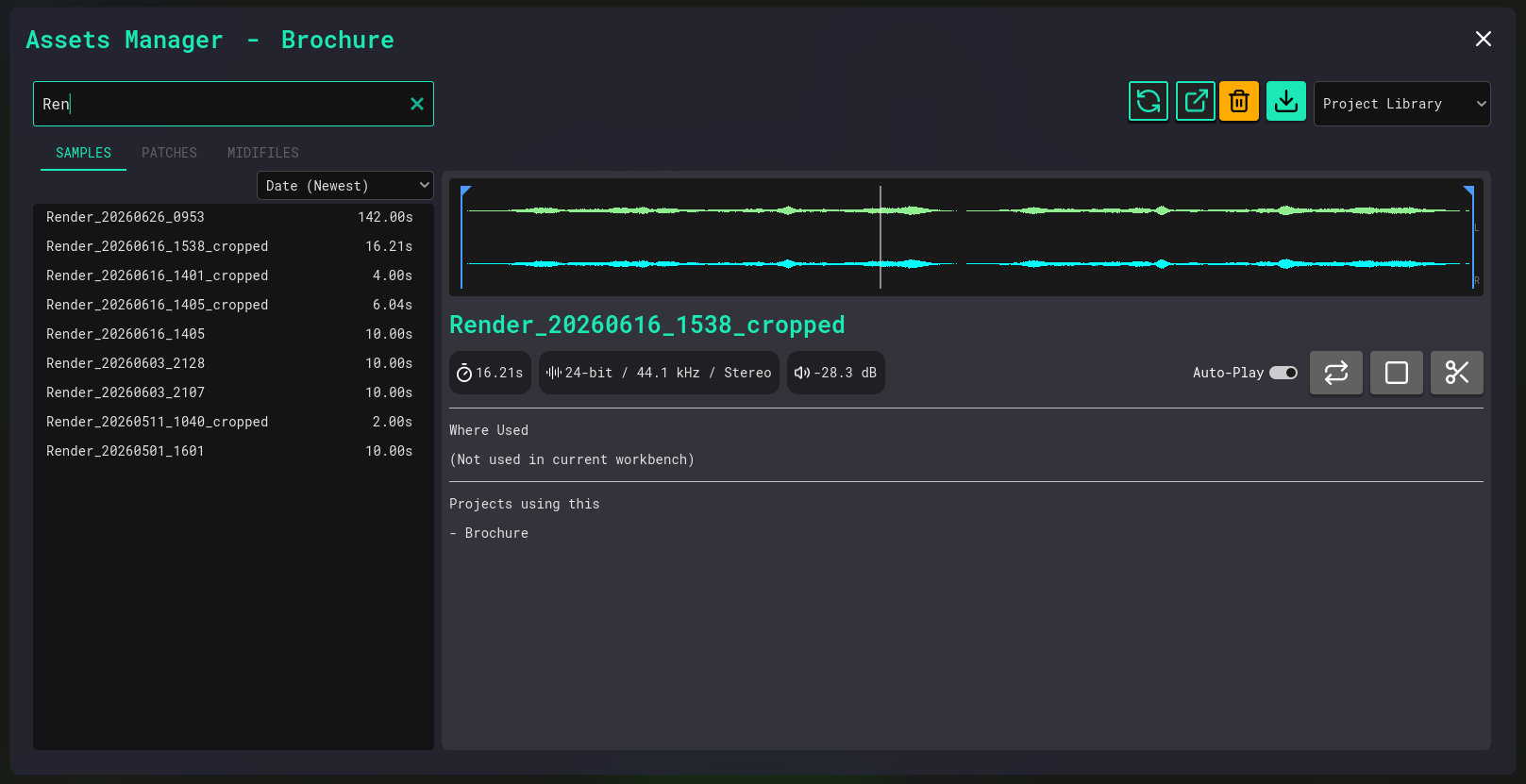Select Render_20260616_1405 10.00s sample
This screenshot has width=1526, height=784.
(233, 334)
